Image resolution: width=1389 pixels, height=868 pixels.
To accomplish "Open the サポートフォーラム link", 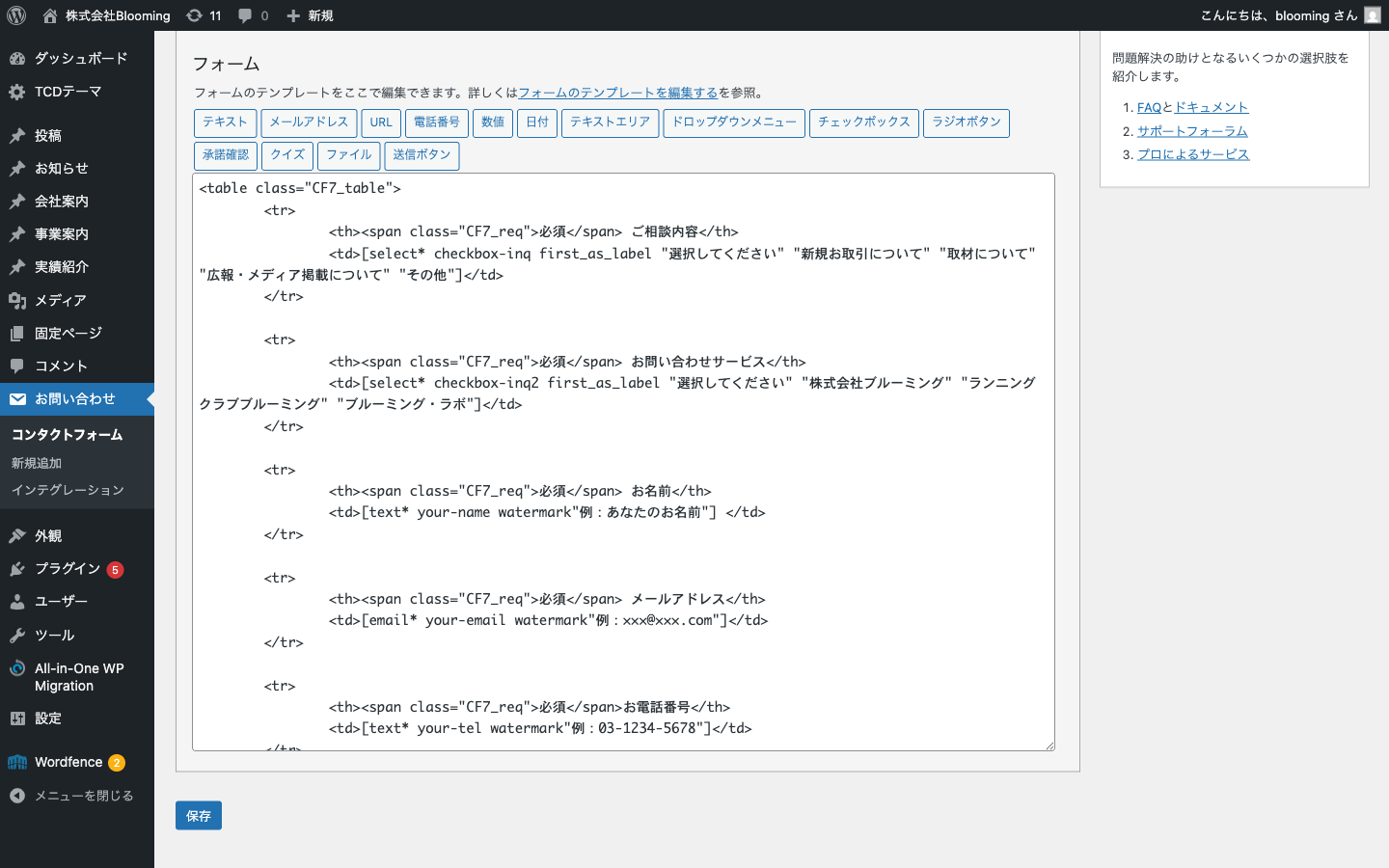I will 1192,131.
